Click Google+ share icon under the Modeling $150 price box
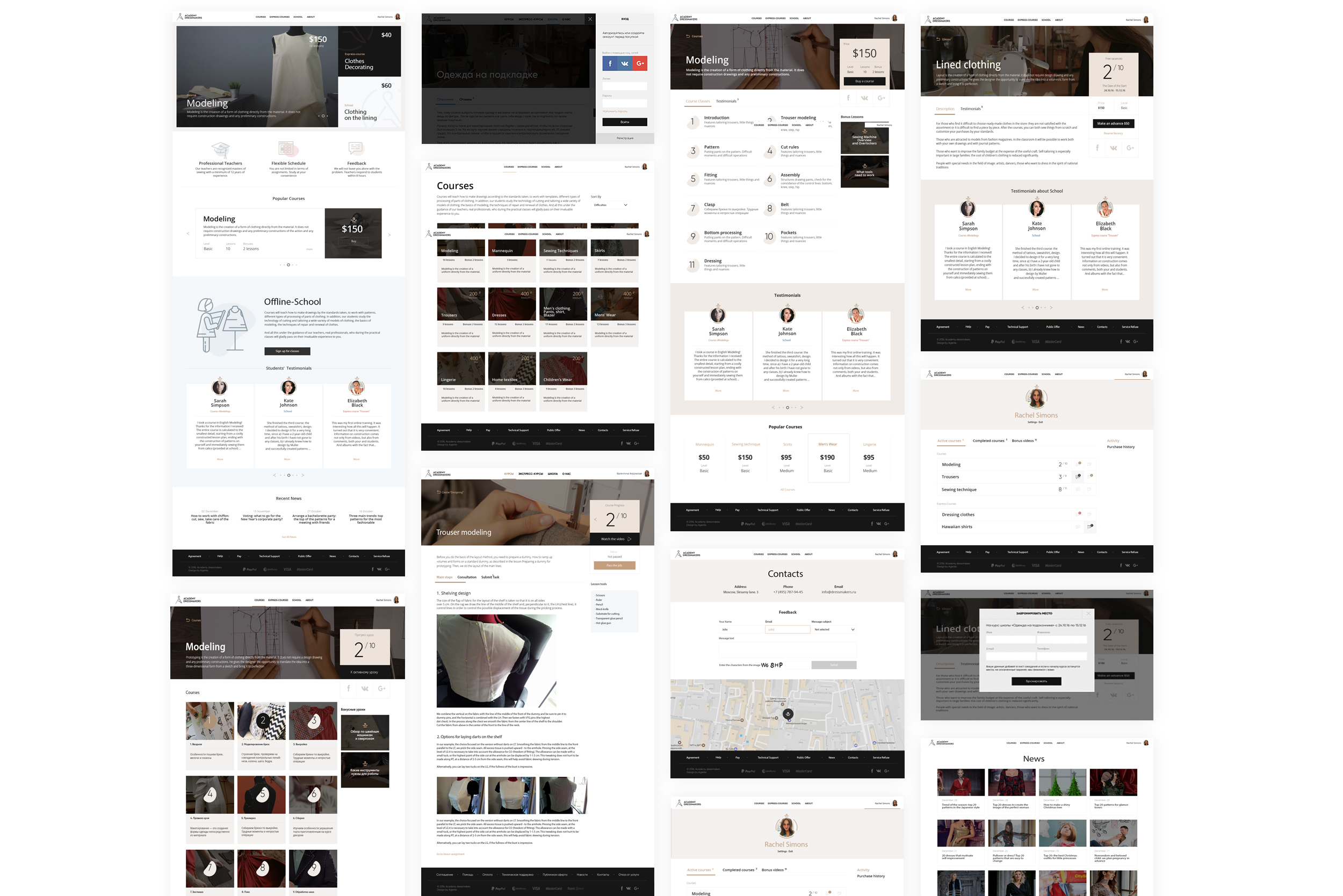 (881, 98)
